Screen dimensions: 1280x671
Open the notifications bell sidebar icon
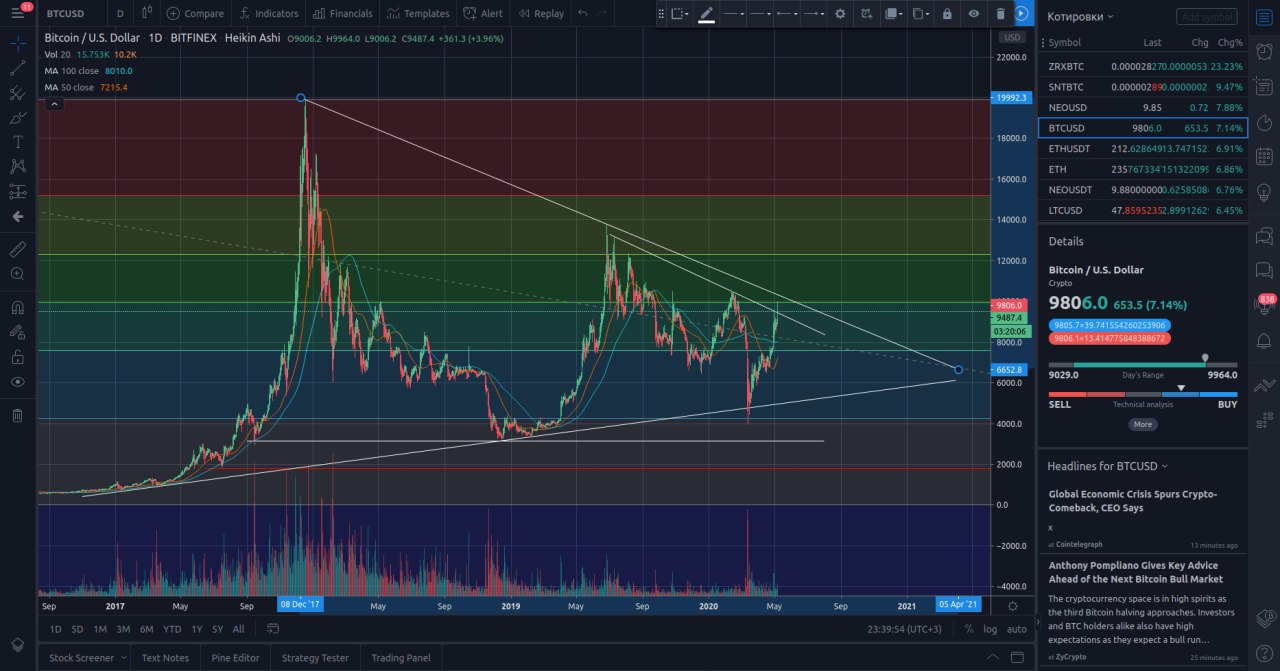(1264, 342)
